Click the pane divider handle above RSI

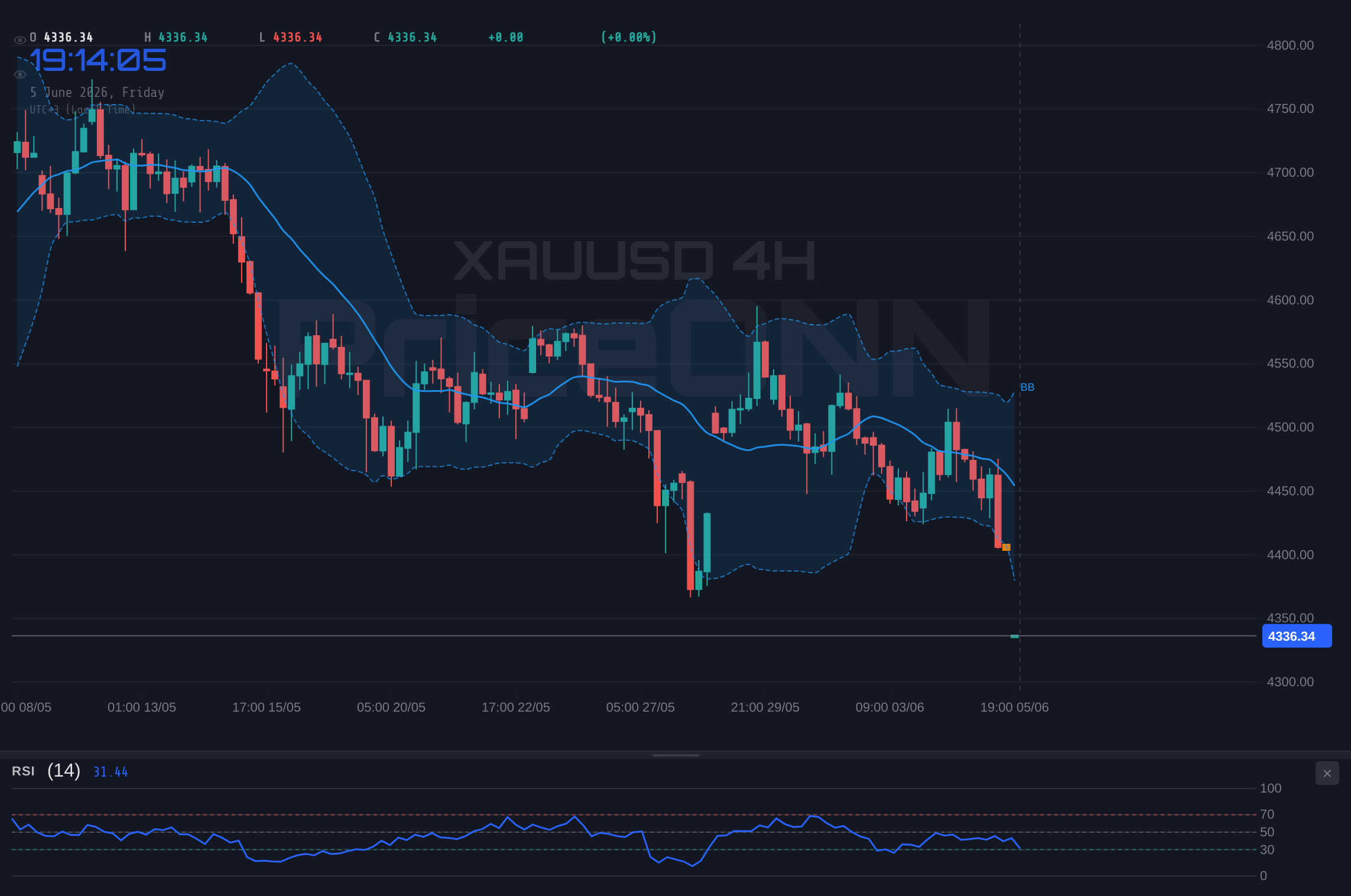click(675, 755)
